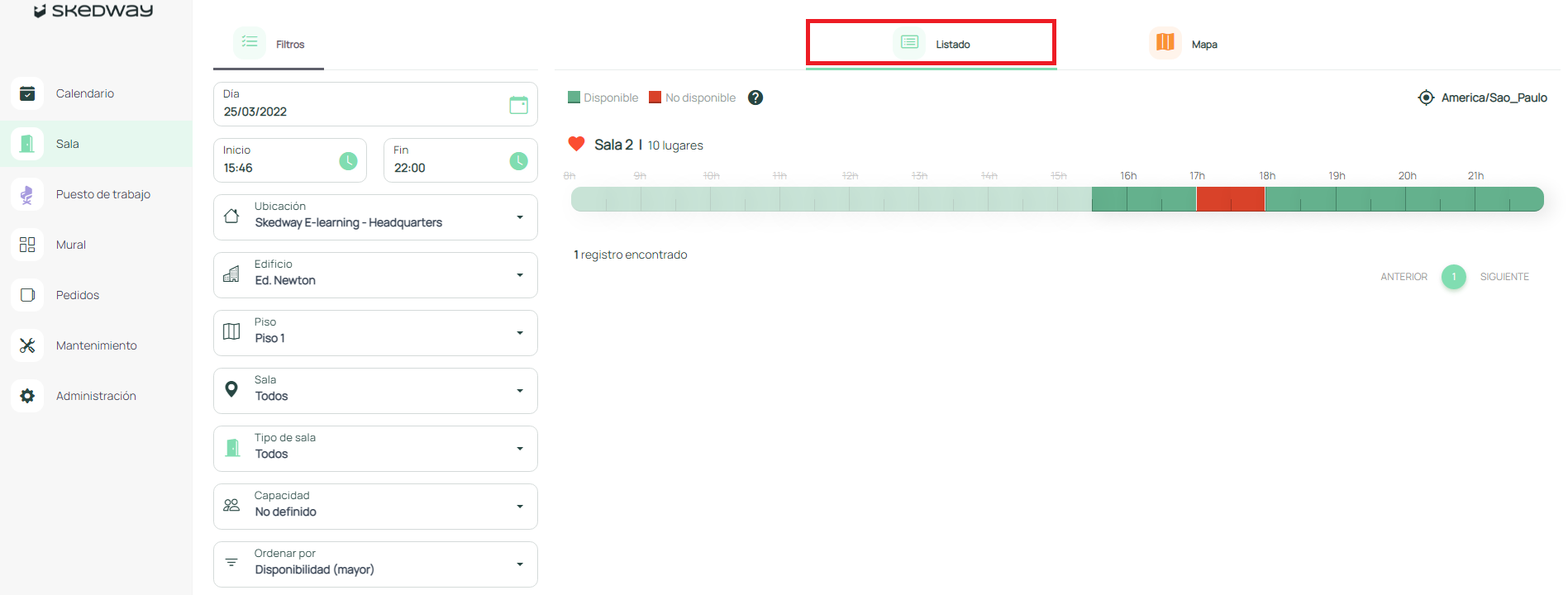
Task: Click the Calendario sidebar icon
Action: point(27,93)
